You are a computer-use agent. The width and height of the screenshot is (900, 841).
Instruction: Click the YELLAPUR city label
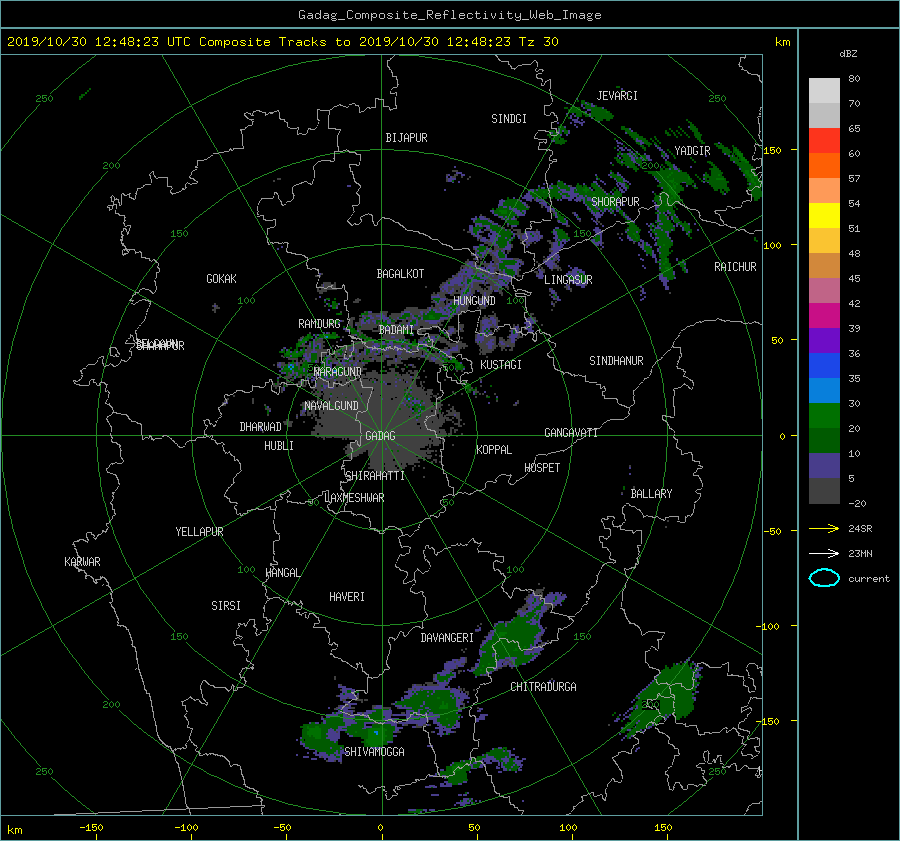point(199,532)
